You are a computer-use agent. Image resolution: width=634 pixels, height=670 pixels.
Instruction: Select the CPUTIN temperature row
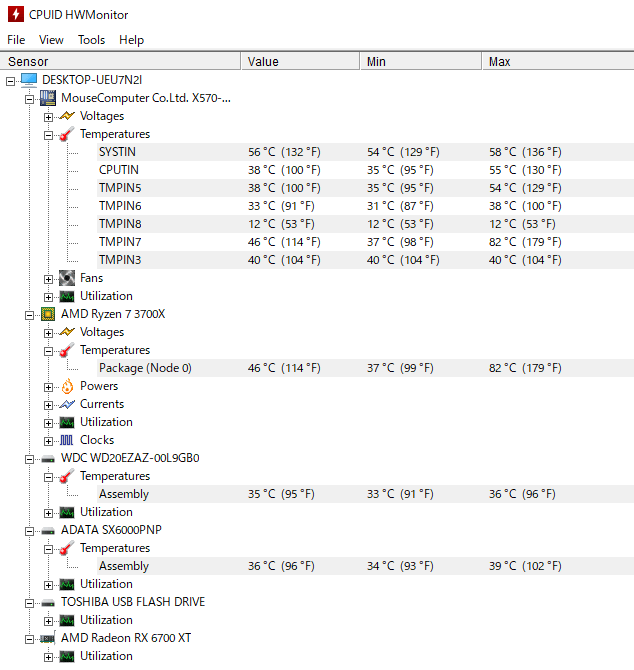(x=365, y=170)
